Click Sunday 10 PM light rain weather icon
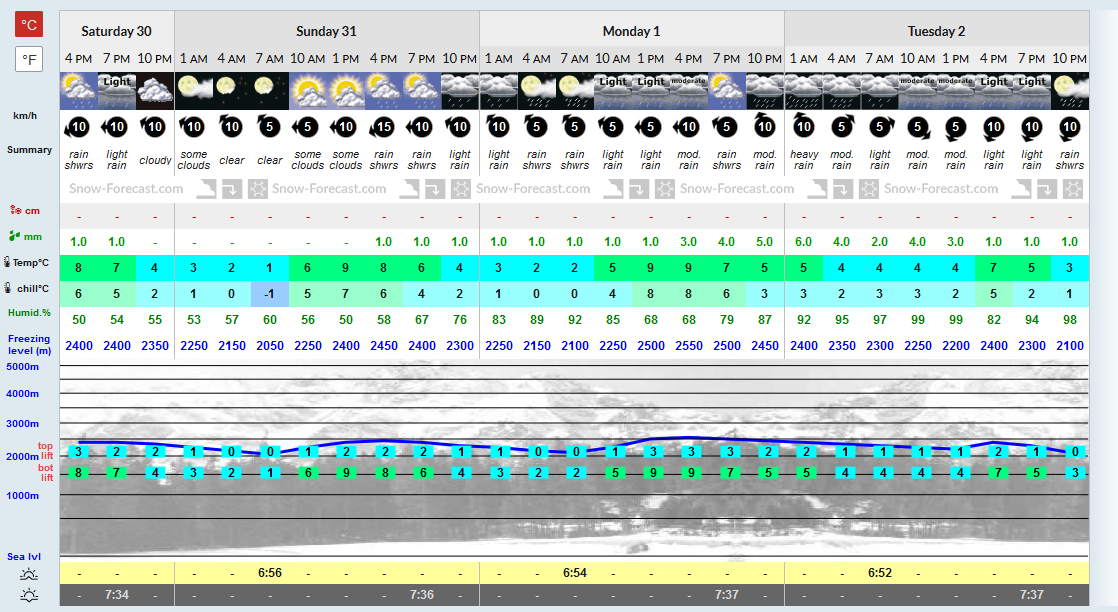This screenshot has width=1118, height=612. coord(460,91)
